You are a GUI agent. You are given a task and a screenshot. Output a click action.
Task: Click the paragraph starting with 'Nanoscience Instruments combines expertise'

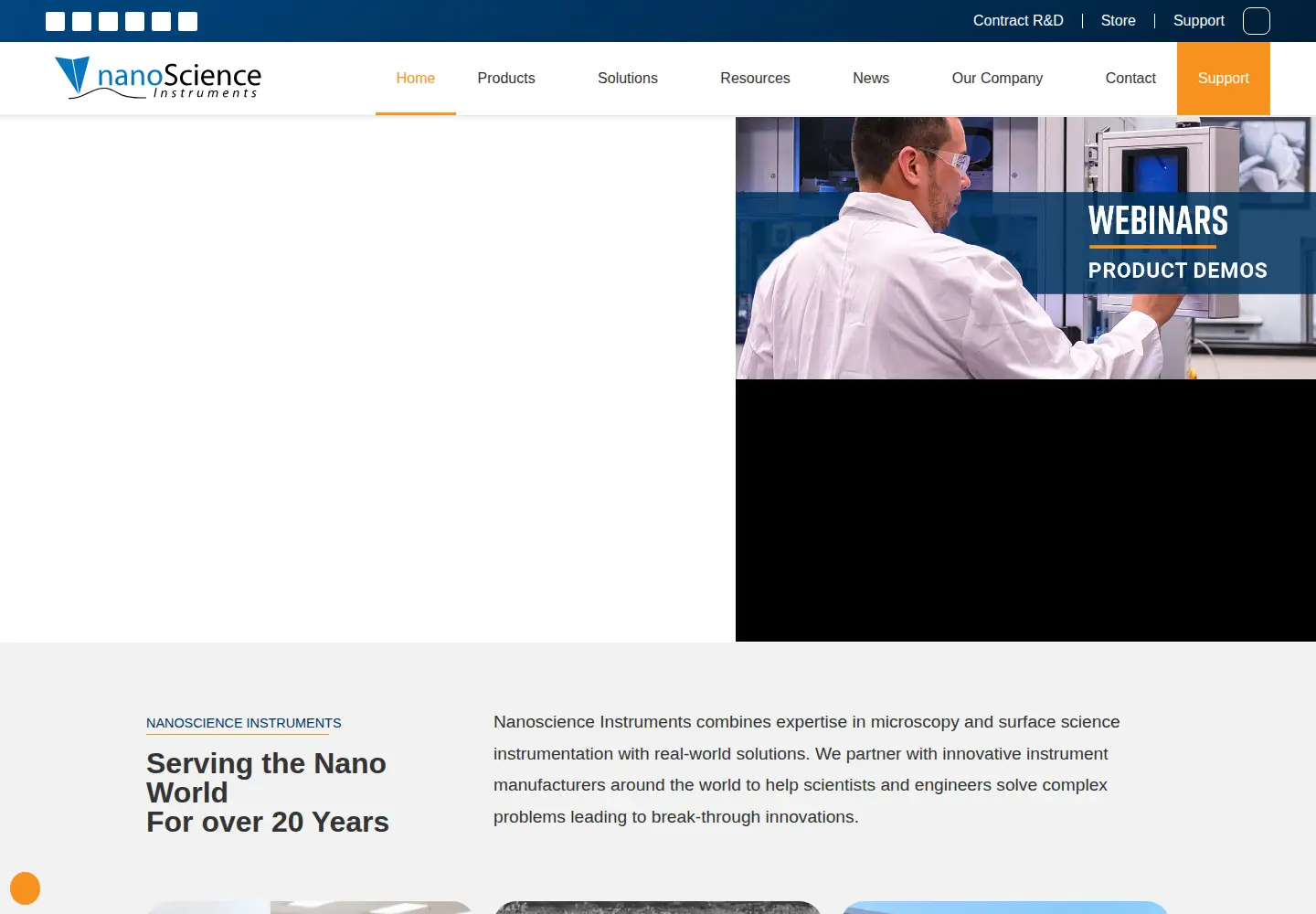807,770
